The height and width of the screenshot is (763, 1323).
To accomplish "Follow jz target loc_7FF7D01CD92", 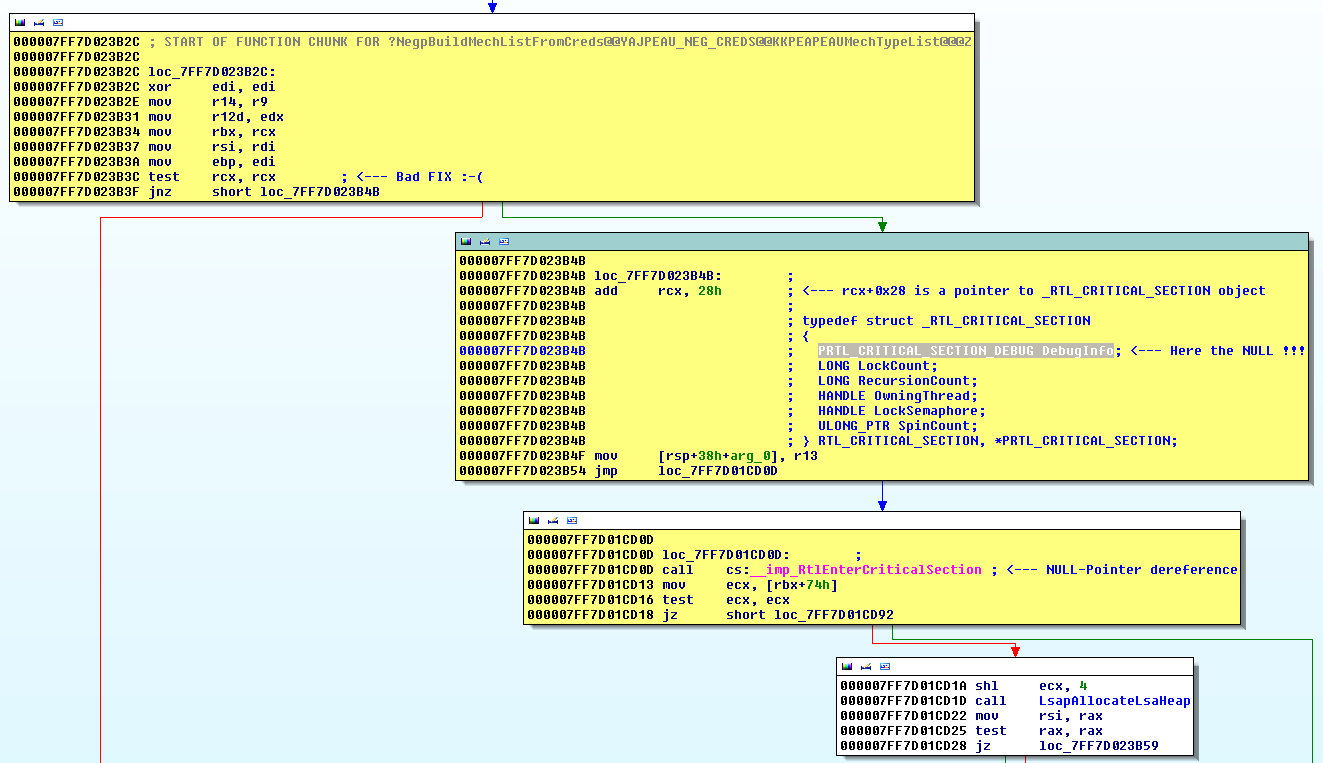I will (834, 615).
